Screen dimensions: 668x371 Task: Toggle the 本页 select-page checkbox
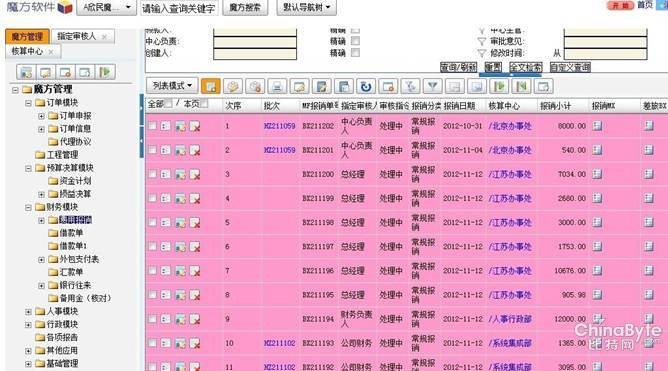(204, 104)
